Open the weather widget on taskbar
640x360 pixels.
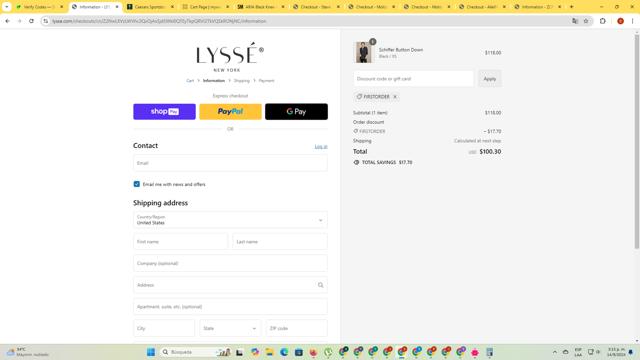[x=28, y=352]
